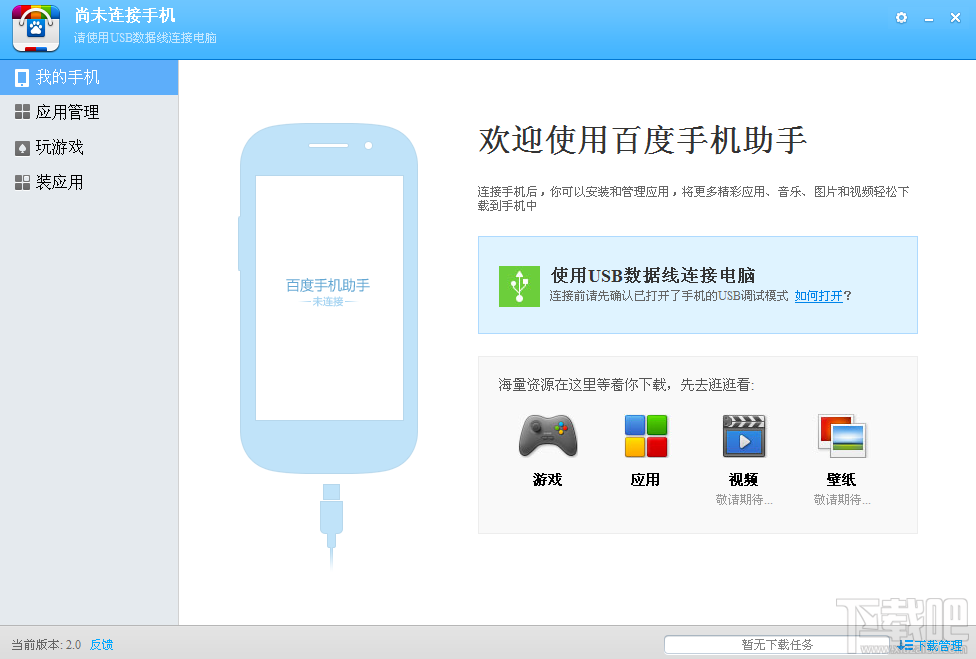Open settings with the gear icon
Viewport: 976px width, 659px height.
coord(901,18)
